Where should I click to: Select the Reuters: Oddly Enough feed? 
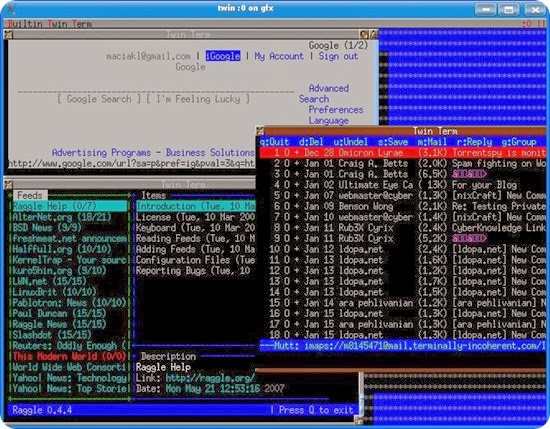click(70, 346)
